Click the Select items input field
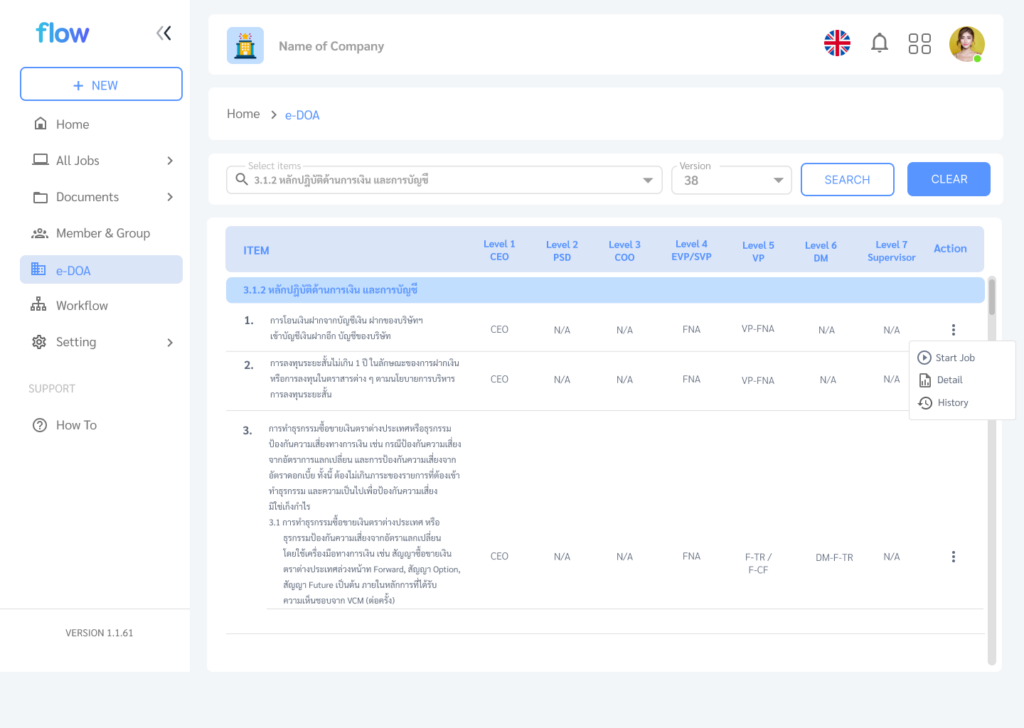Image resolution: width=1024 pixels, height=728 pixels. click(444, 180)
